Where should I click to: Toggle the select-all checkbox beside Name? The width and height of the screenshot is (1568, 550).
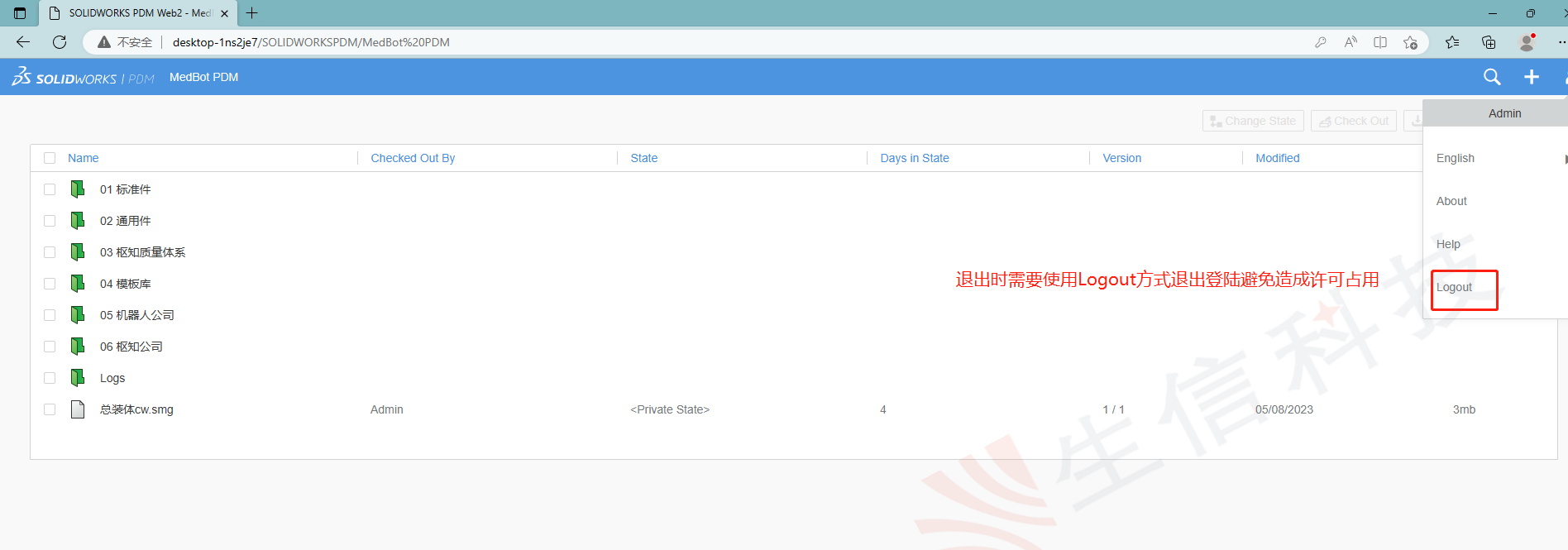pyautogui.click(x=50, y=158)
